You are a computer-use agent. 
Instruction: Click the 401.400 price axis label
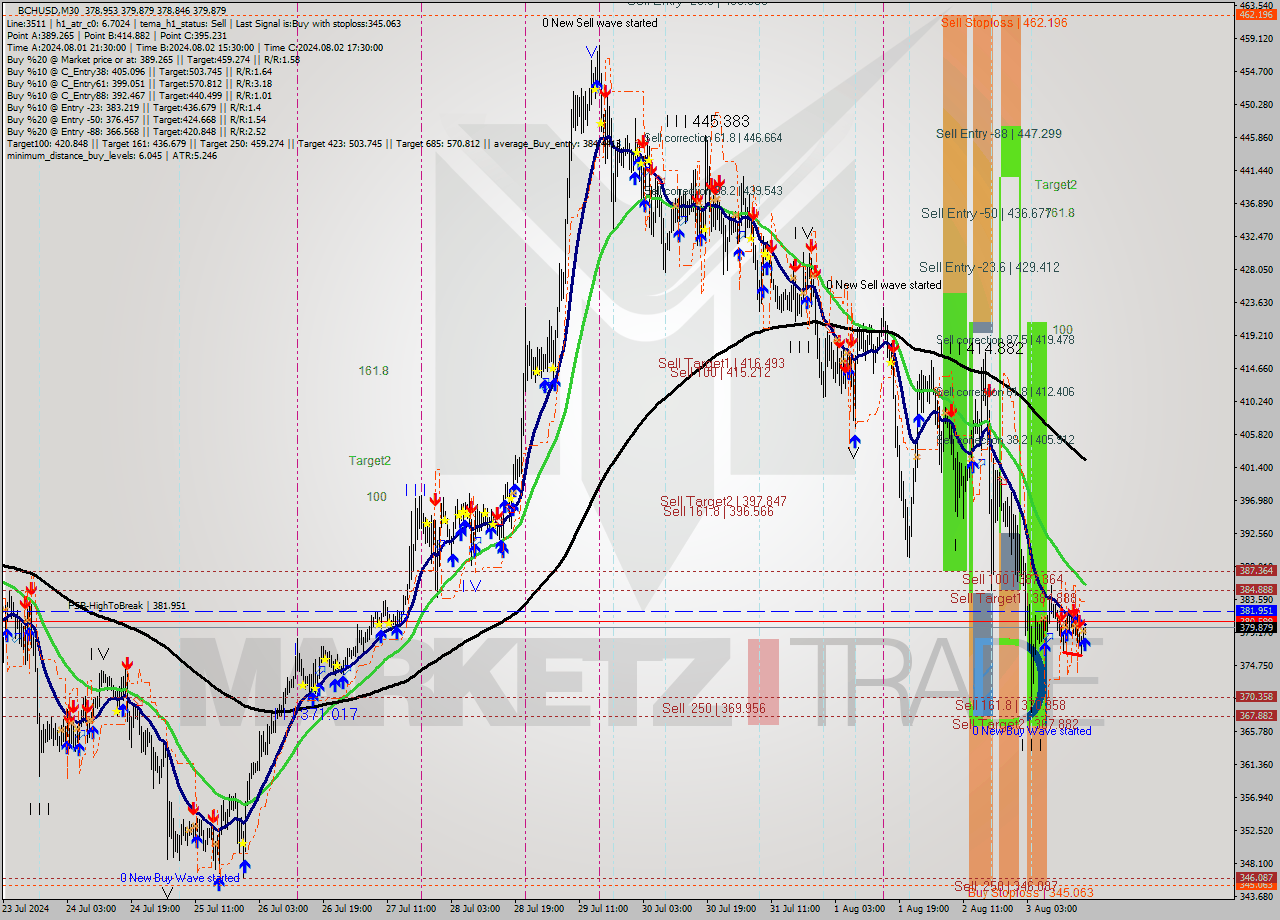tap(1257, 467)
